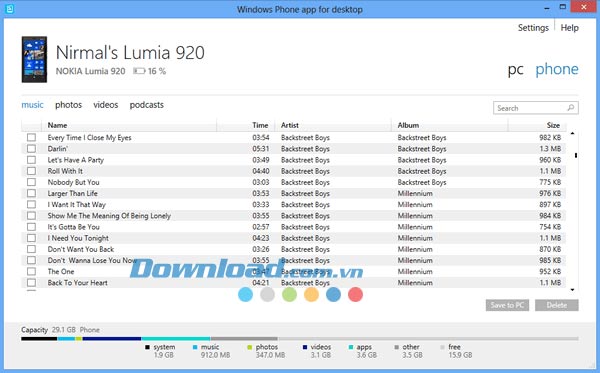The width and height of the screenshot is (600, 373).
Task: Click the system legend swatch
Action: click(x=147, y=347)
